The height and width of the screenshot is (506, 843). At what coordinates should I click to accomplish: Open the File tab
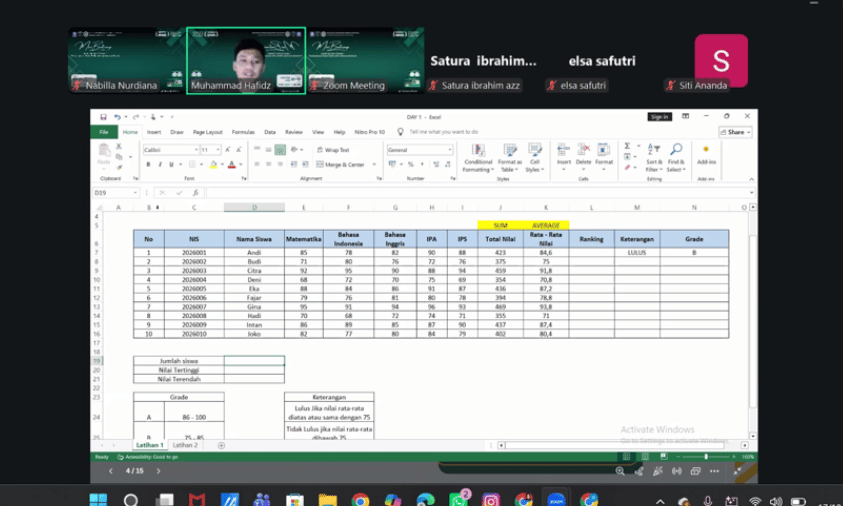104,132
